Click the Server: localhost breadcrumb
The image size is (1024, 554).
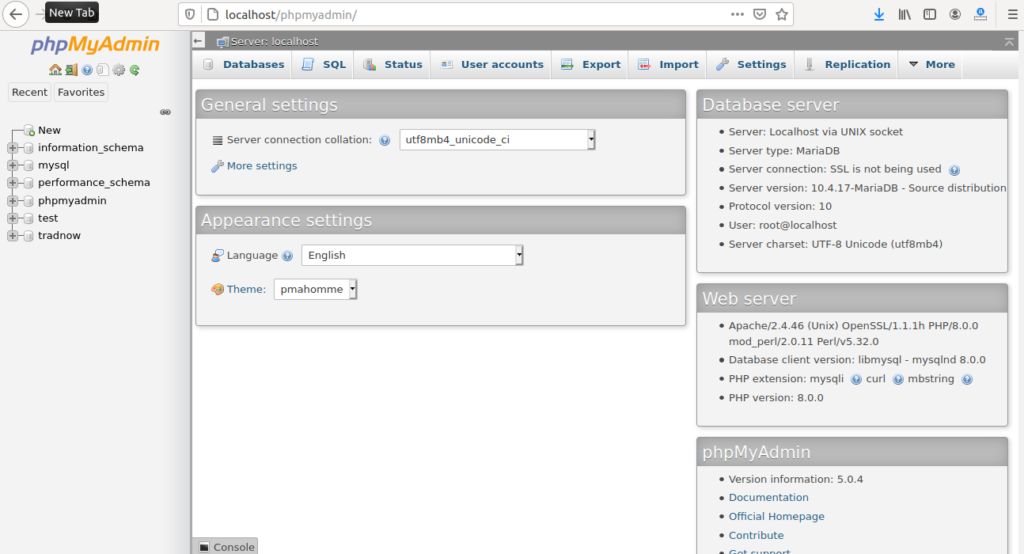click(x=274, y=41)
